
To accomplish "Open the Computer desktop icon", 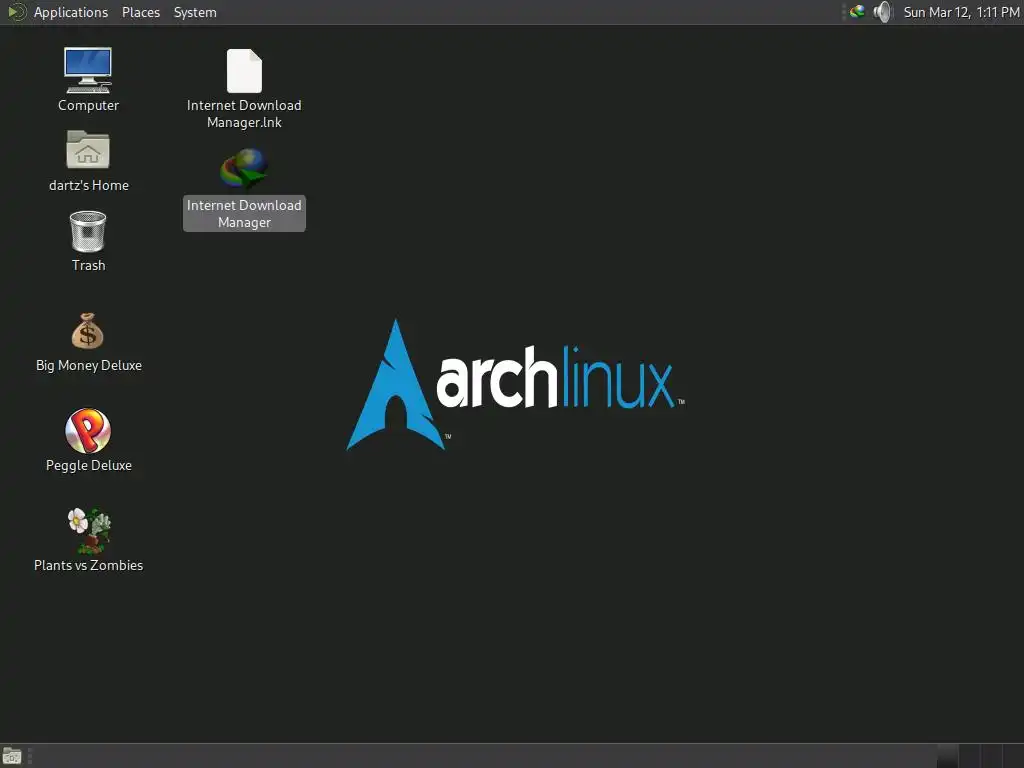I will pyautogui.click(x=88, y=70).
